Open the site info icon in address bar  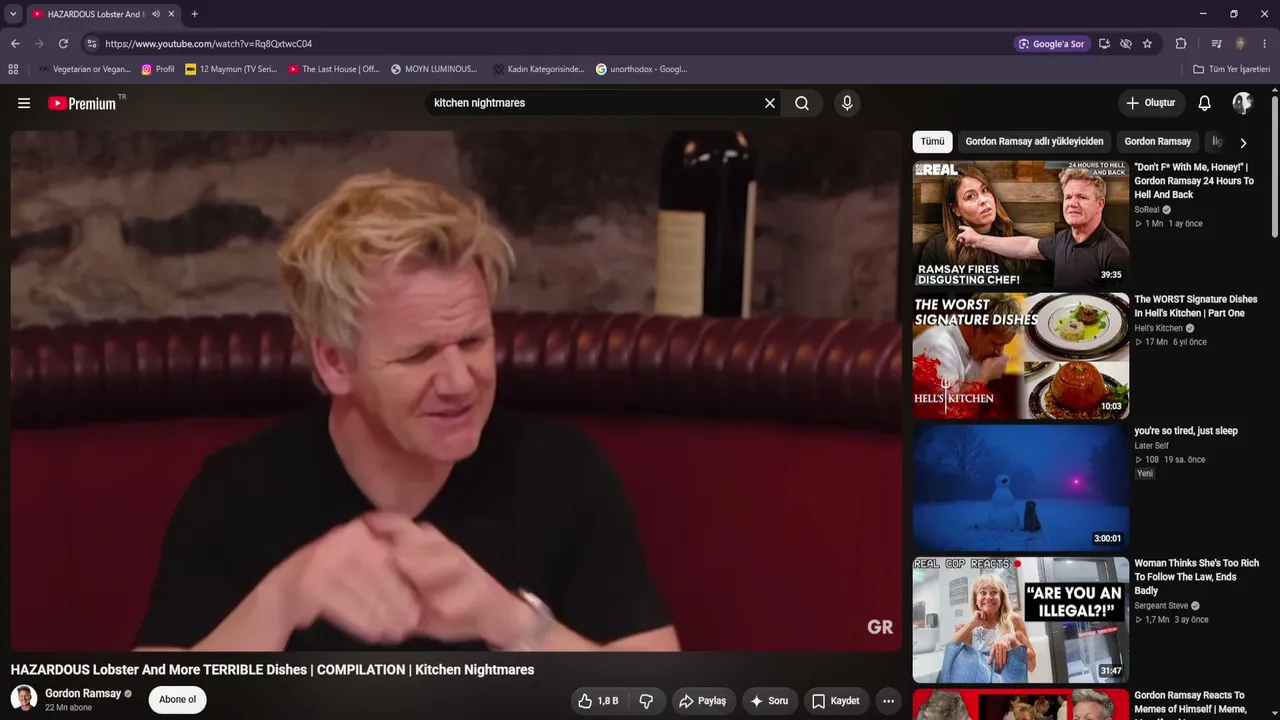(91, 44)
